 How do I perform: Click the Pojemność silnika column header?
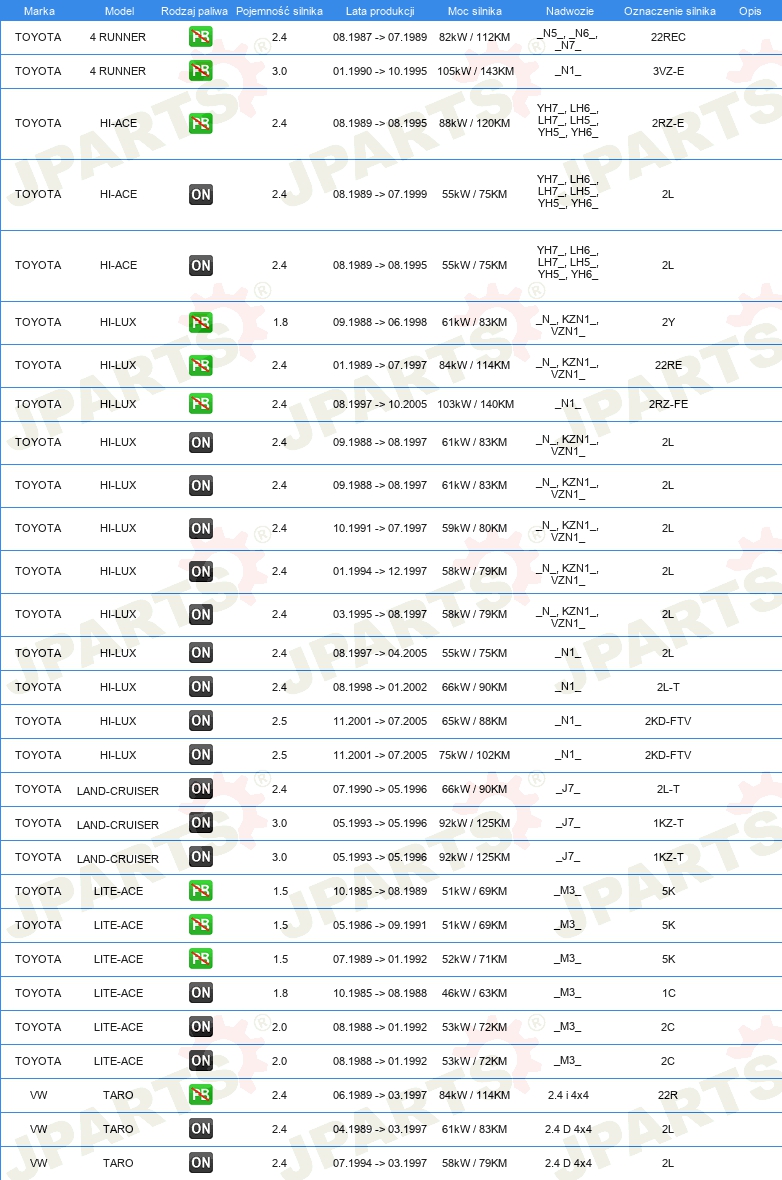click(279, 11)
